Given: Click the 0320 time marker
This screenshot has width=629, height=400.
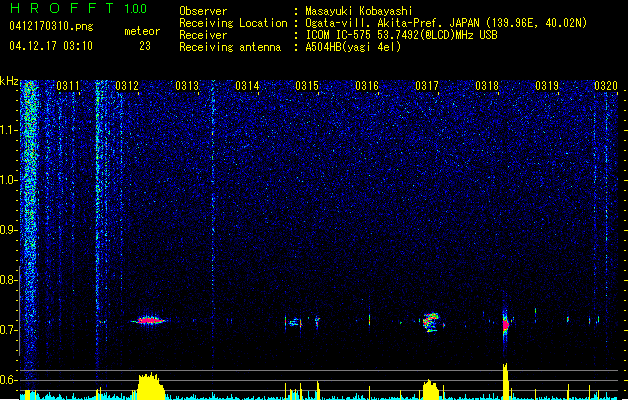Looking at the screenshot, I should [x=606, y=85].
